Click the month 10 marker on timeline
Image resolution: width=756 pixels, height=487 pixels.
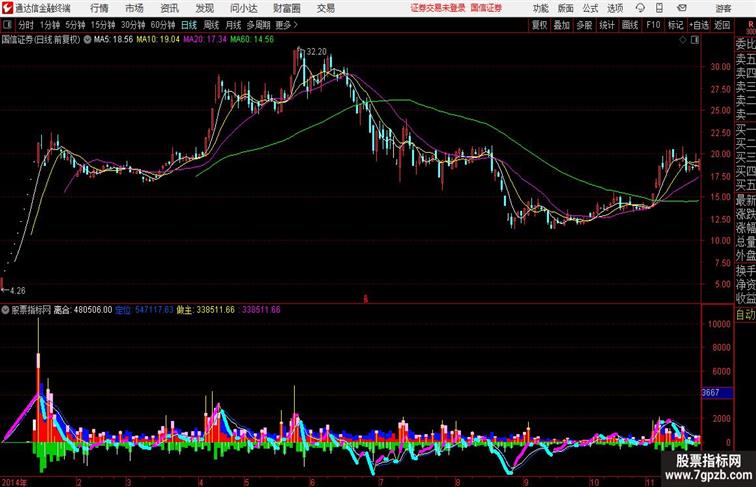[594, 482]
